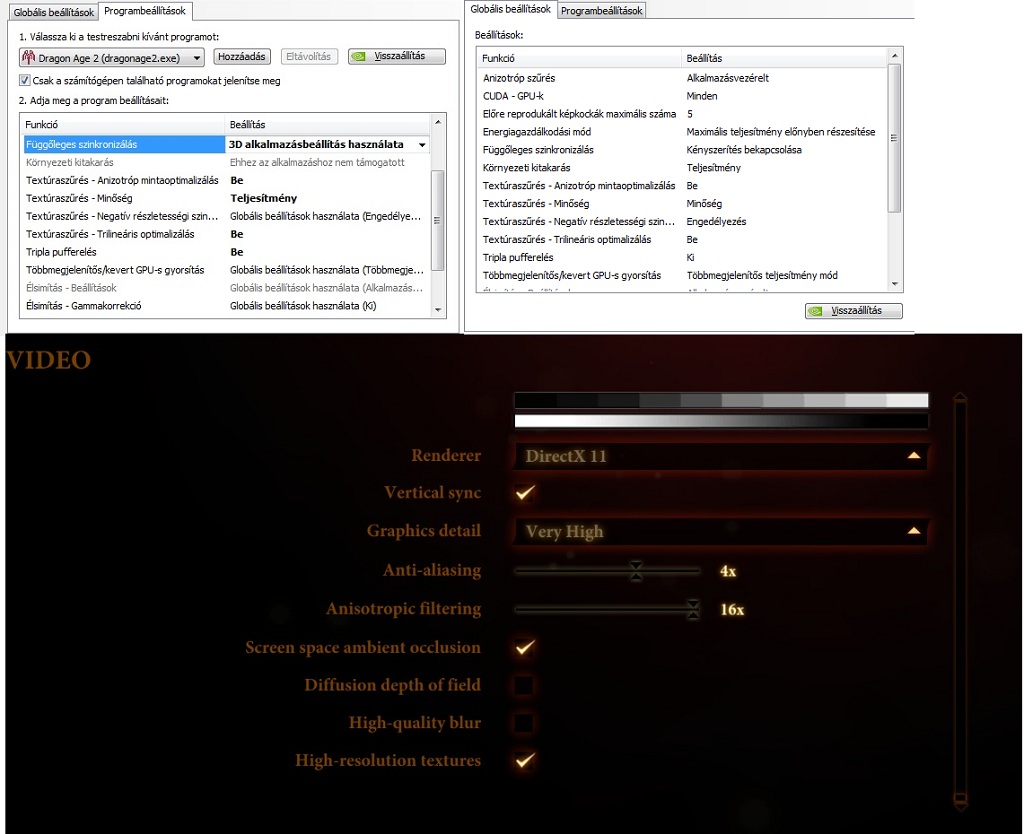The height and width of the screenshot is (834, 1024).
Task: Select right Globális beállítások tab
Action: click(x=511, y=9)
